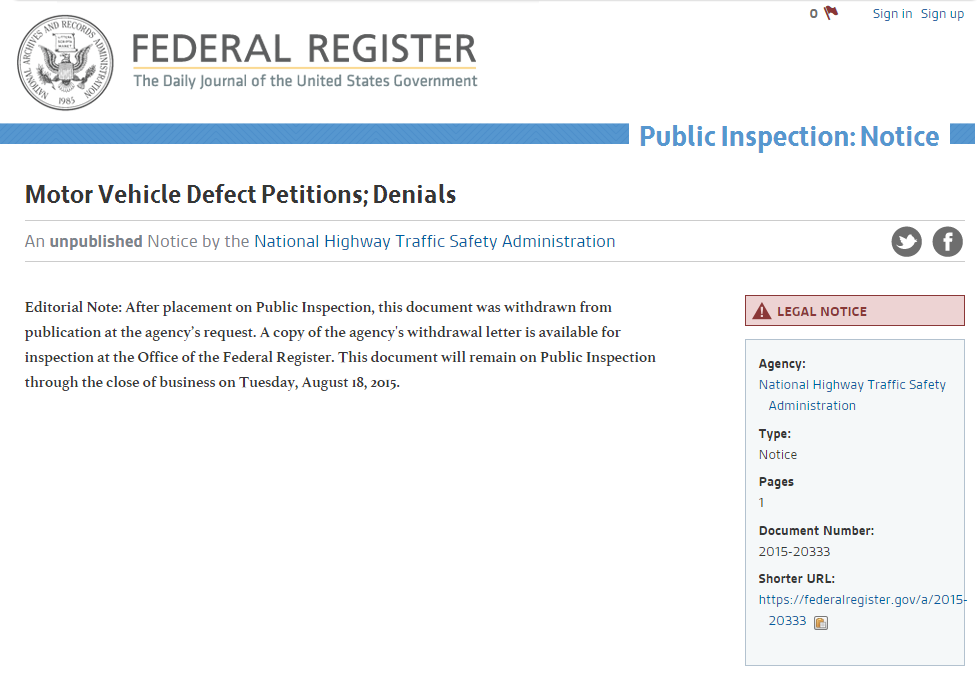Click the Pages value 1
The width and height of the screenshot is (977, 677).
pos(761,503)
